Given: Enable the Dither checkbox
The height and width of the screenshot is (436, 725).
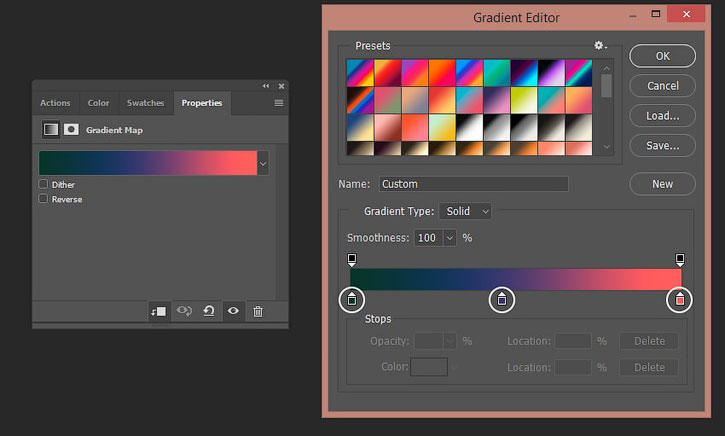Looking at the screenshot, I should (x=43, y=184).
